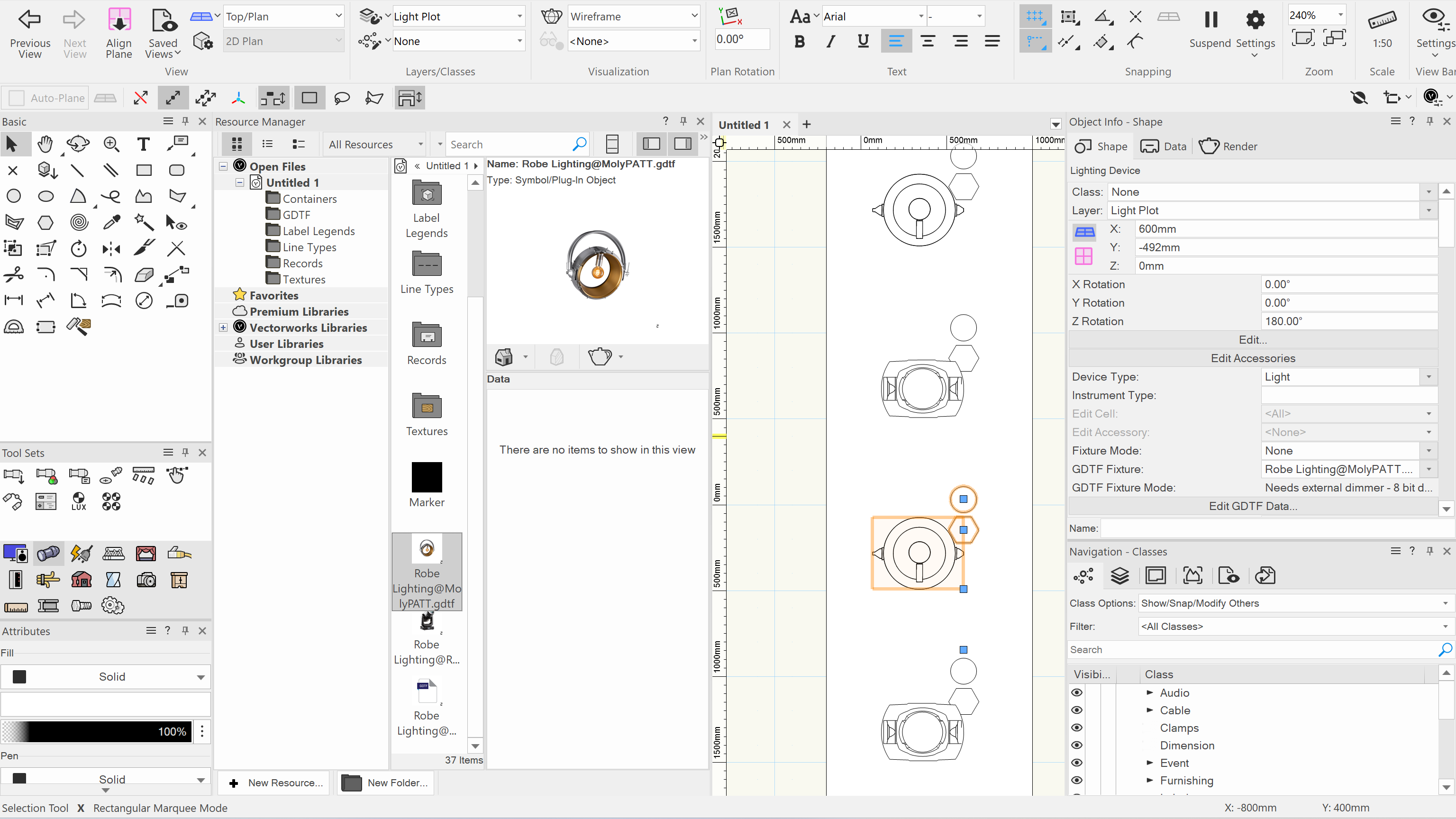Adjust the 100% opacity slider
This screenshot has width=1456, height=819.
(x=96, y=732)
